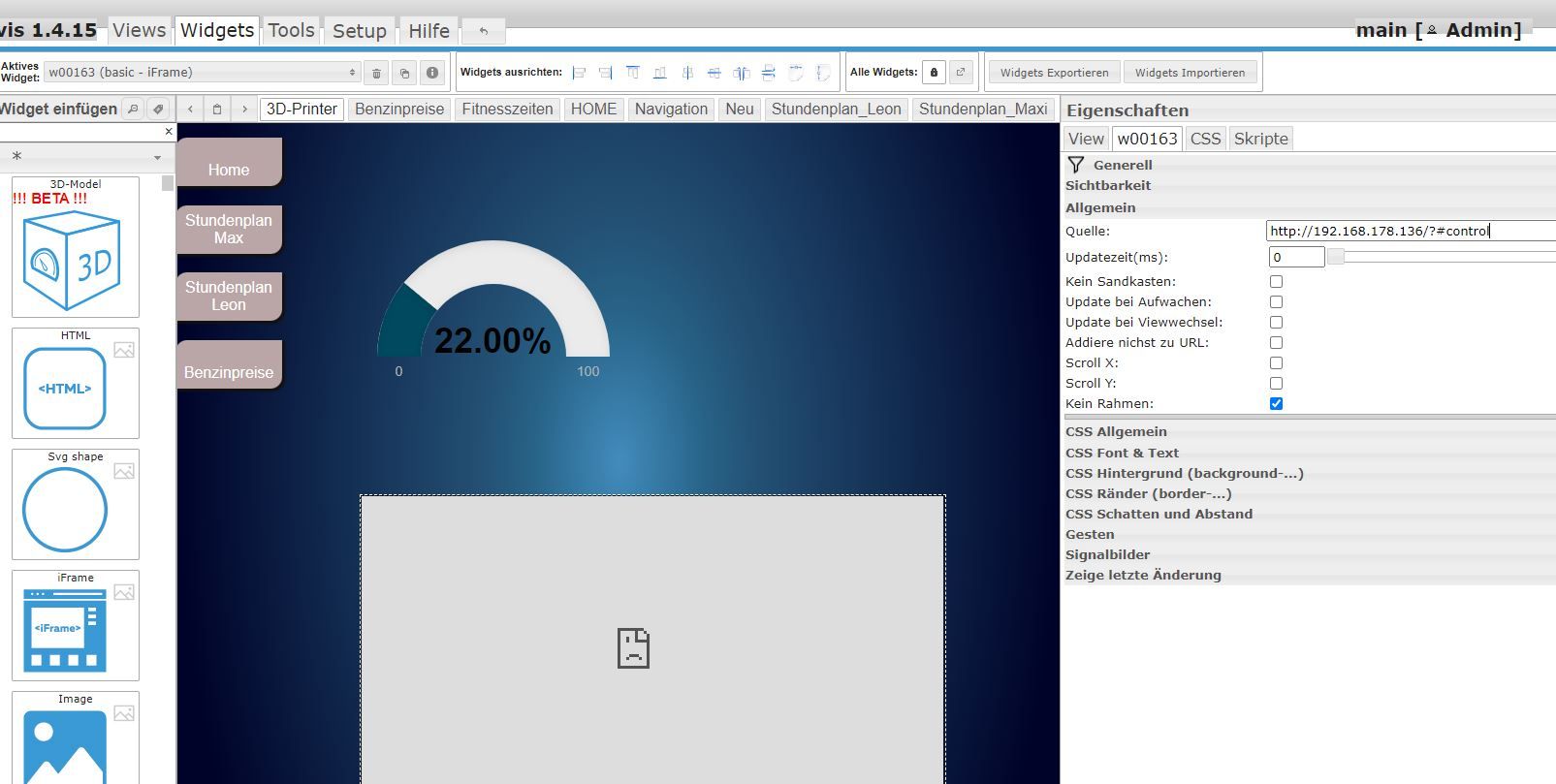This screenshot has width=1556, height=784.
Task: Click the clipboard icon between view arrows
Action: [217, 110]
